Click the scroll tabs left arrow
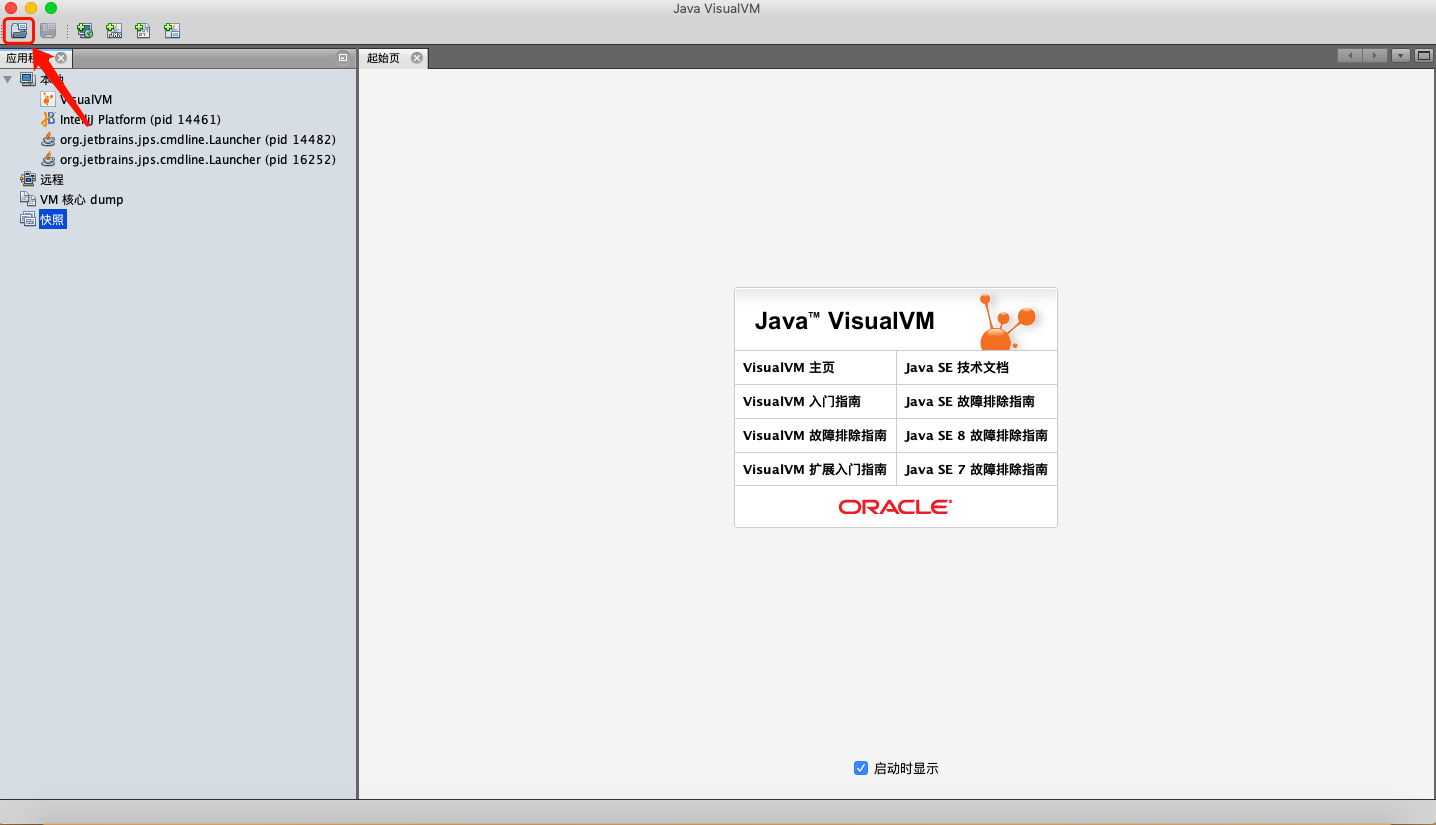 [x=1350, y=56]
